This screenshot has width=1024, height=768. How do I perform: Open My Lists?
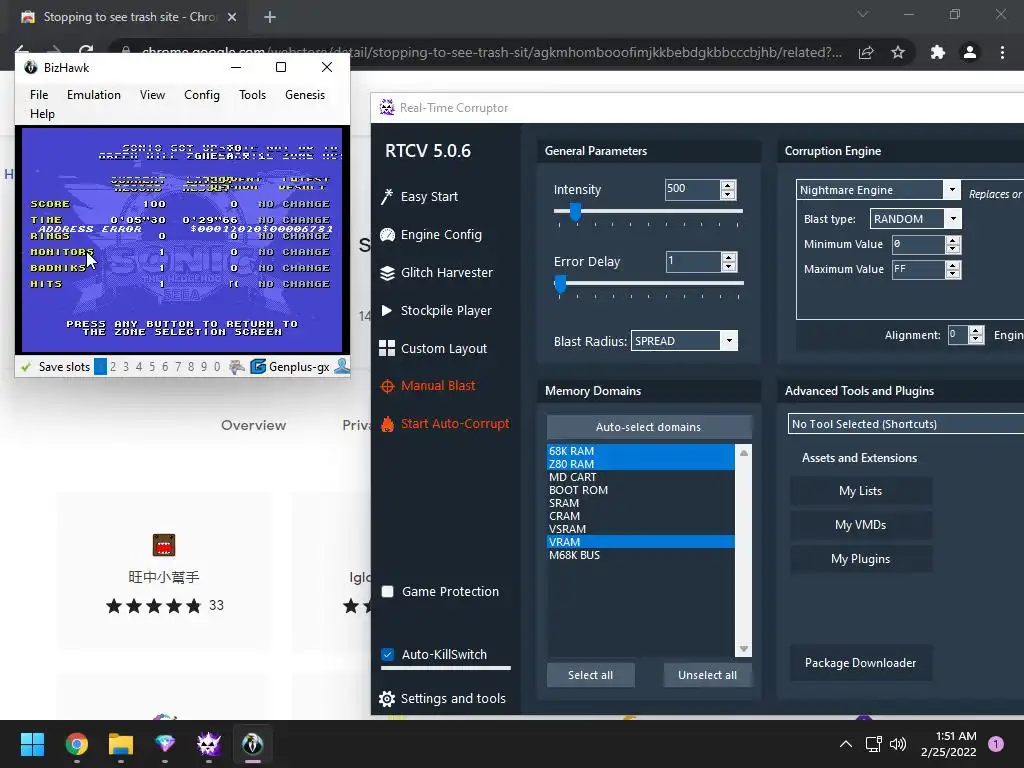tap(861, 491)
